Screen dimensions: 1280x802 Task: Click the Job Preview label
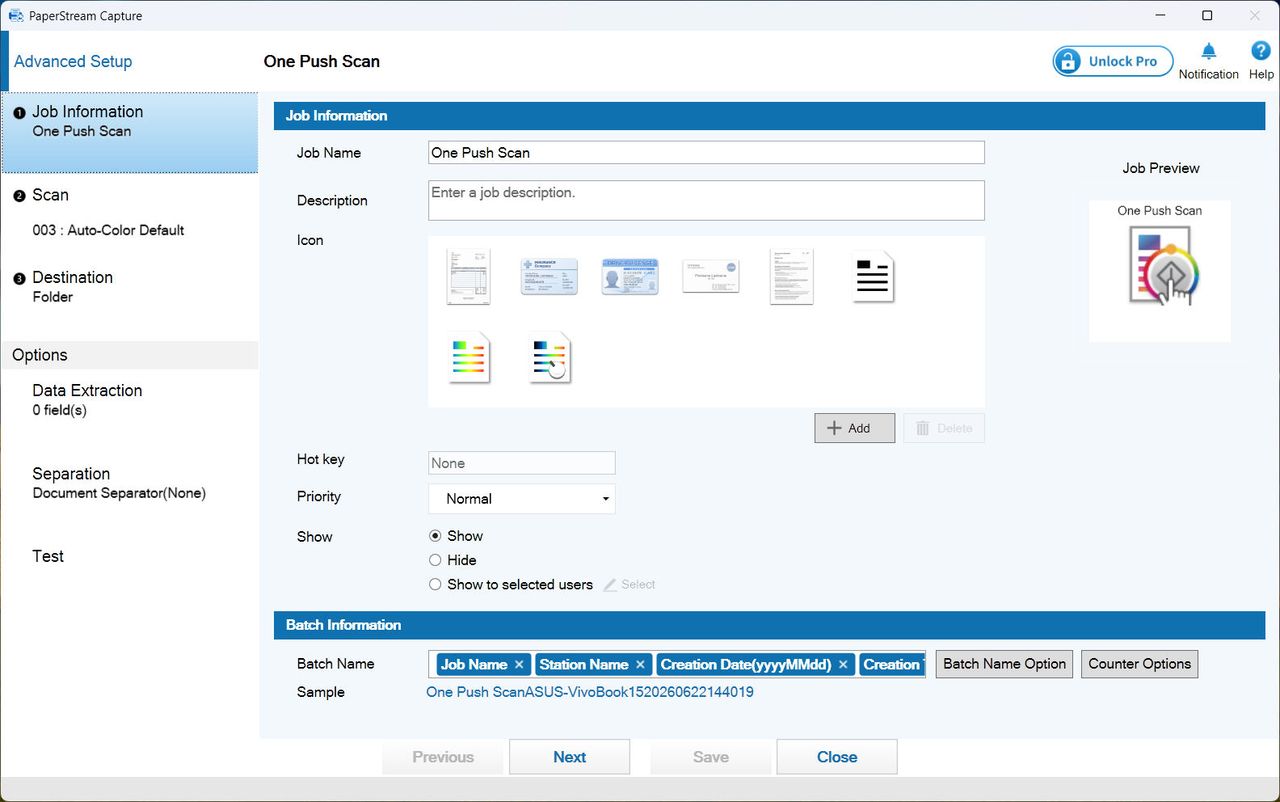pos(1161,168)
